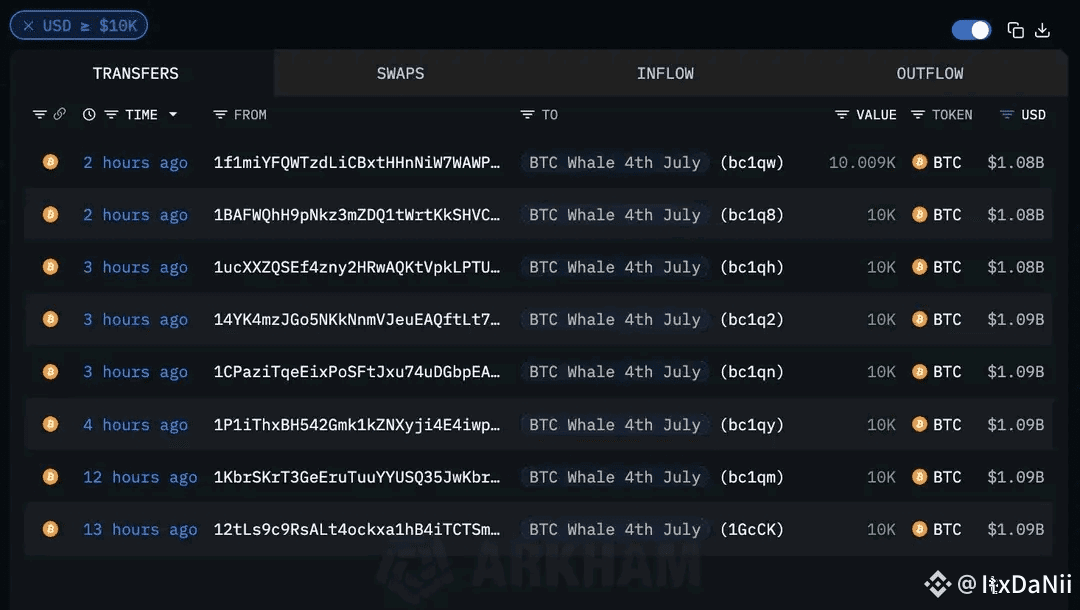
Task: Select the OUTFLOW tab
Action: [x=929, y=73]
